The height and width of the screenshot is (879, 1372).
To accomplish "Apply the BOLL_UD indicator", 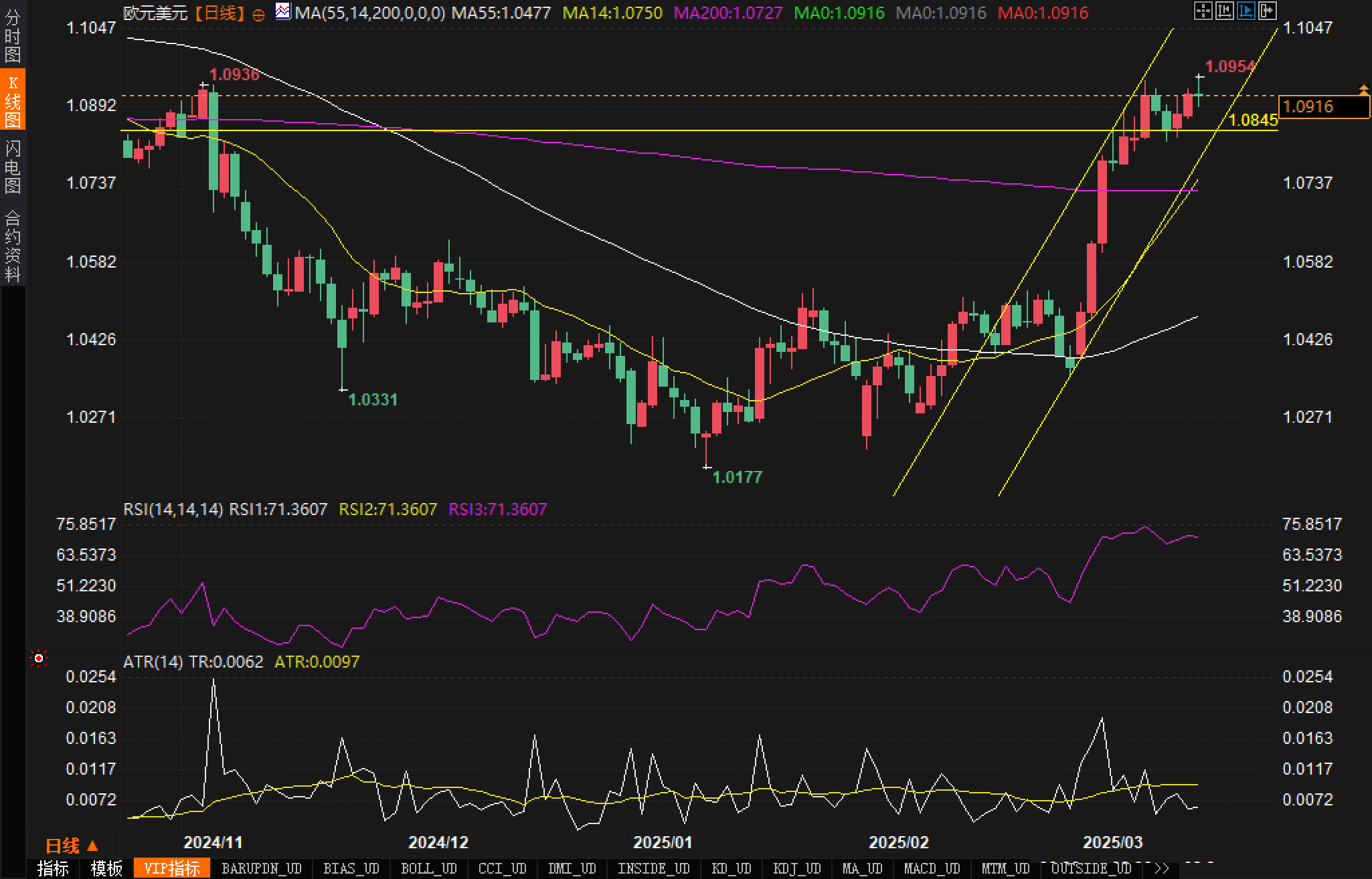I will click(428, 869).
